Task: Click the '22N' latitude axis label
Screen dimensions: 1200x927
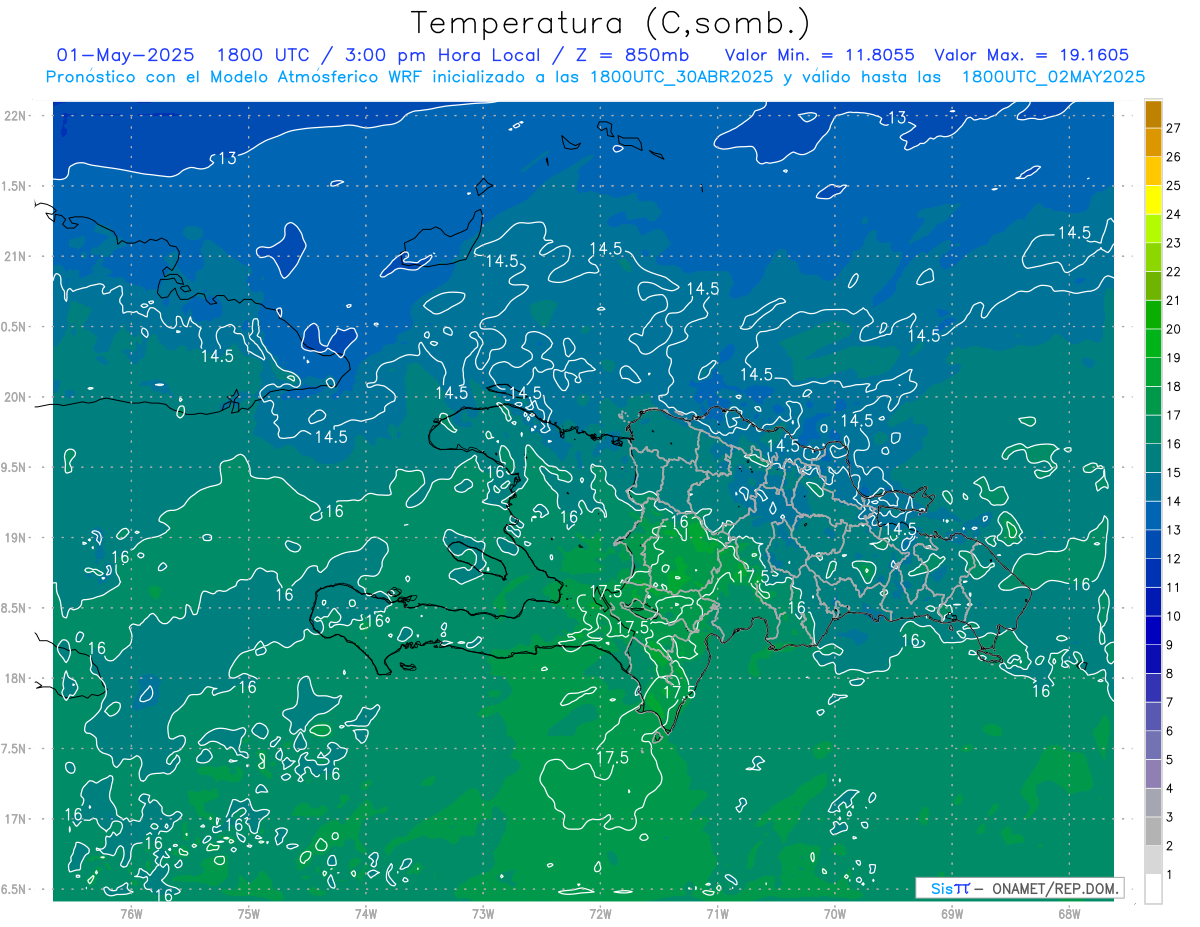Action: [x=16, y=115]
